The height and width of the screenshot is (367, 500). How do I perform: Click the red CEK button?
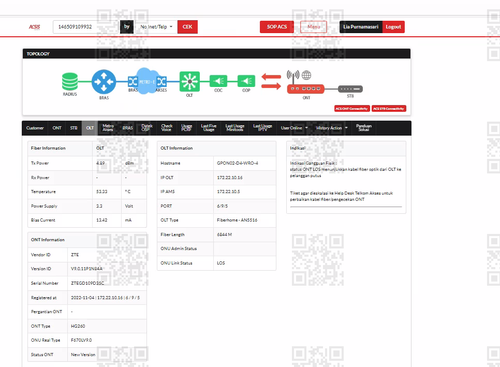[187, 27]
